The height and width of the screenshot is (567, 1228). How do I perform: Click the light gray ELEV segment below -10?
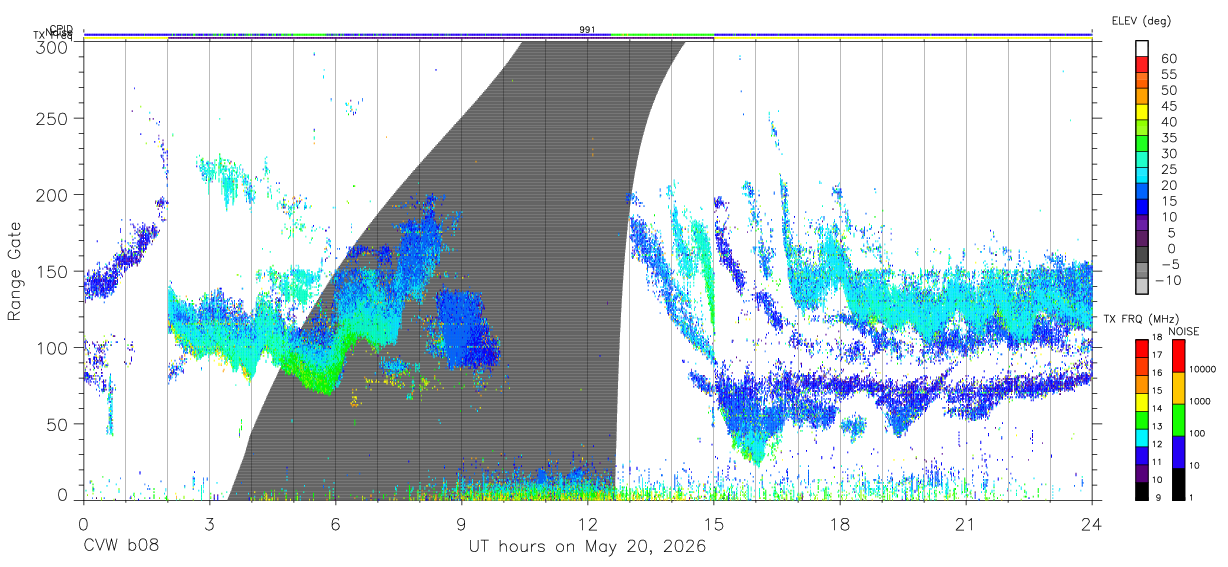coord(1142,287)
